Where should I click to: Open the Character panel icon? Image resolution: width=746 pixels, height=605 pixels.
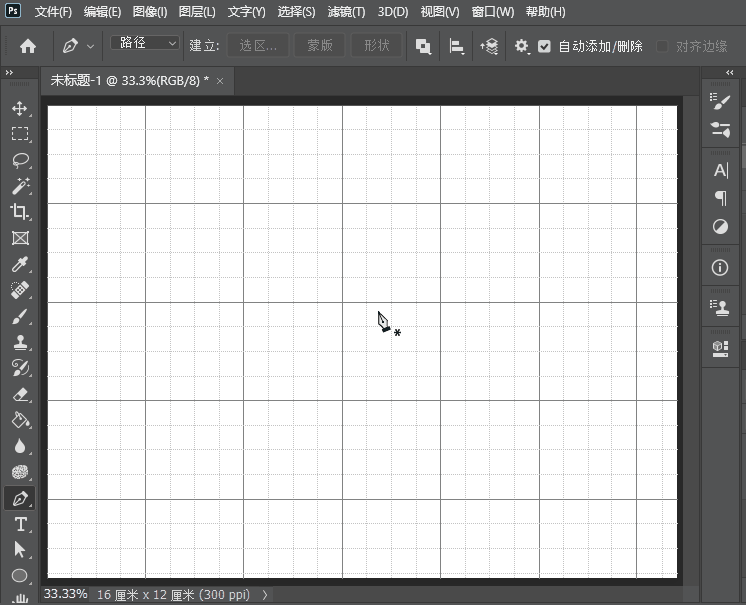720,170
